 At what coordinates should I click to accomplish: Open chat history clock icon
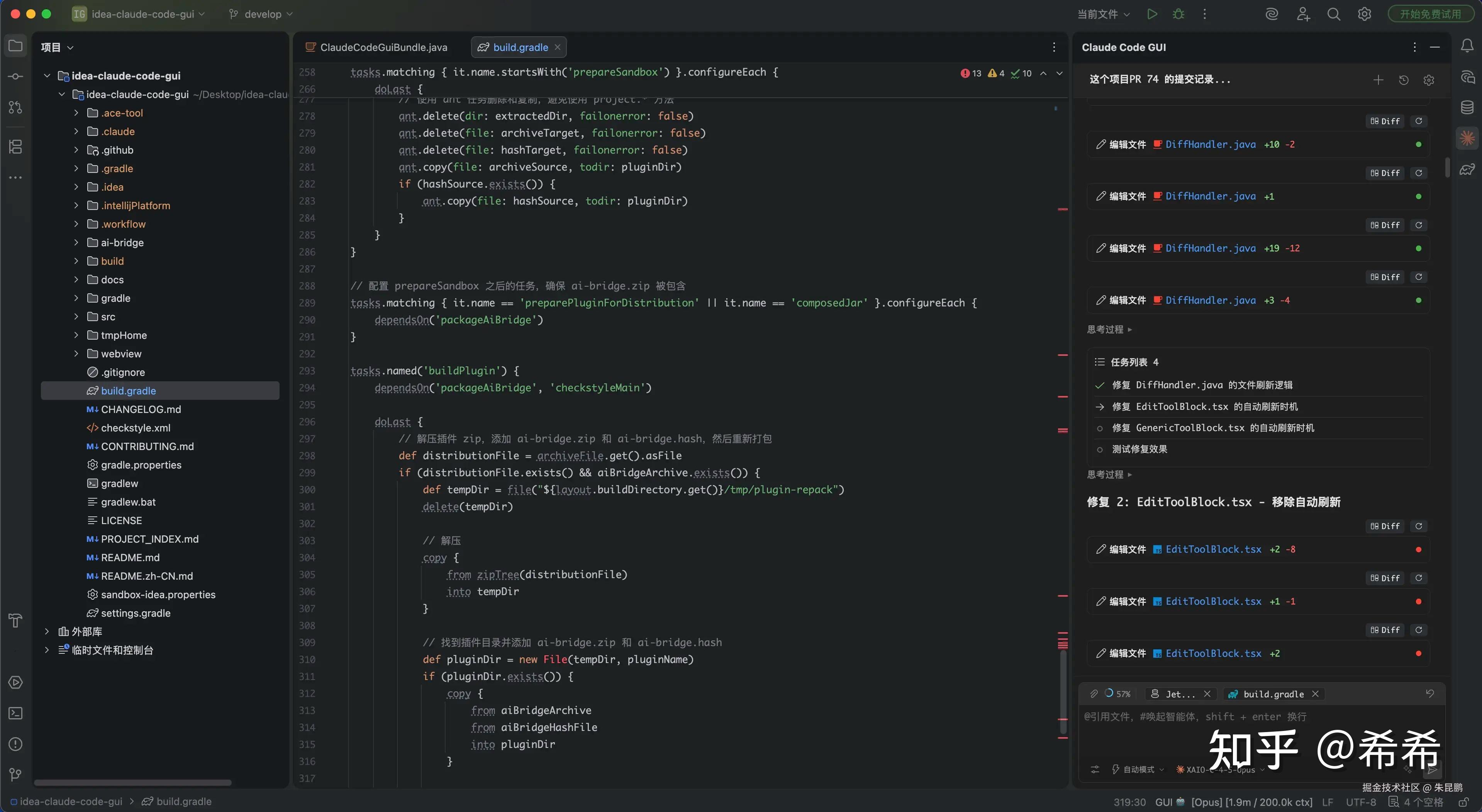tap(1404, 80)
